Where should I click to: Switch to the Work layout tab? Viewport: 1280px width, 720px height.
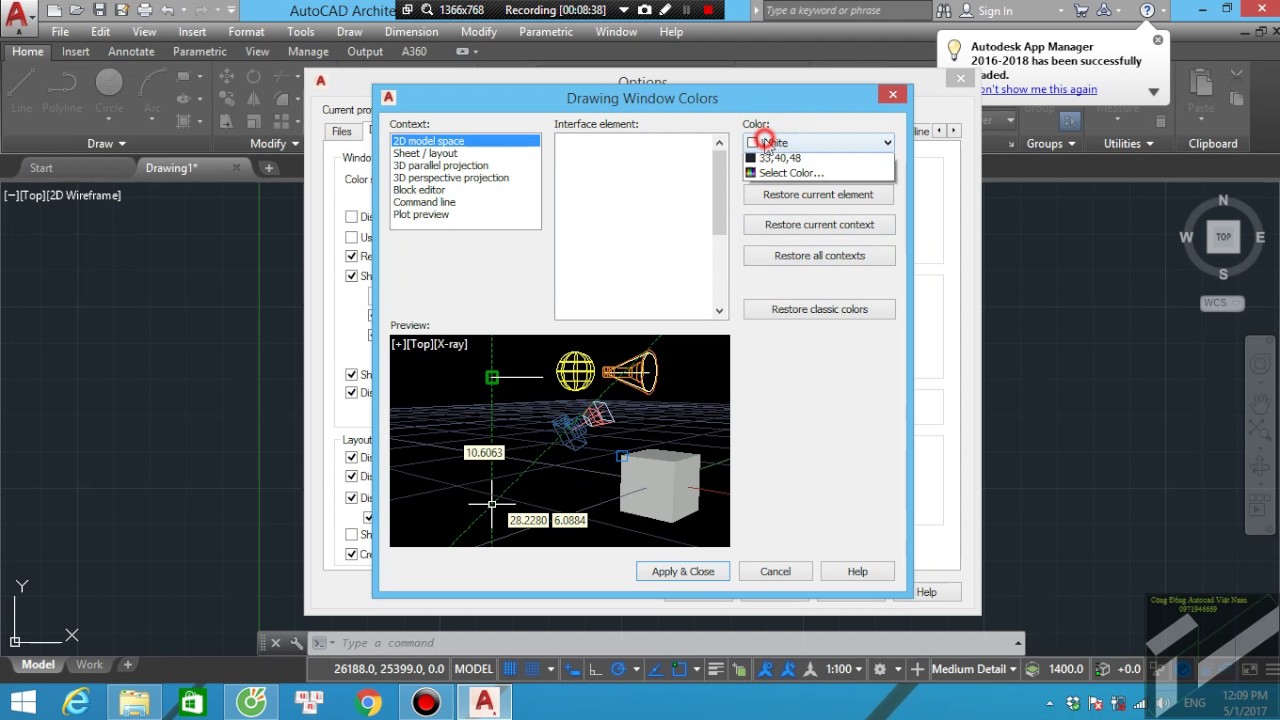(x=89, y=664)
